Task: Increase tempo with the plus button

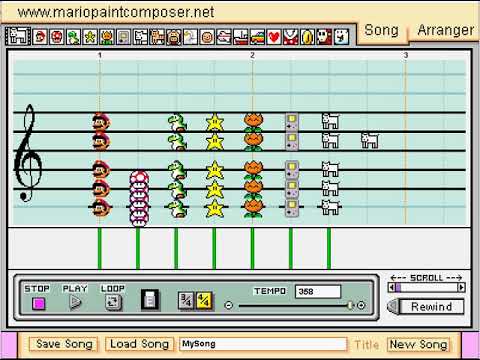Action: (361, 305)
